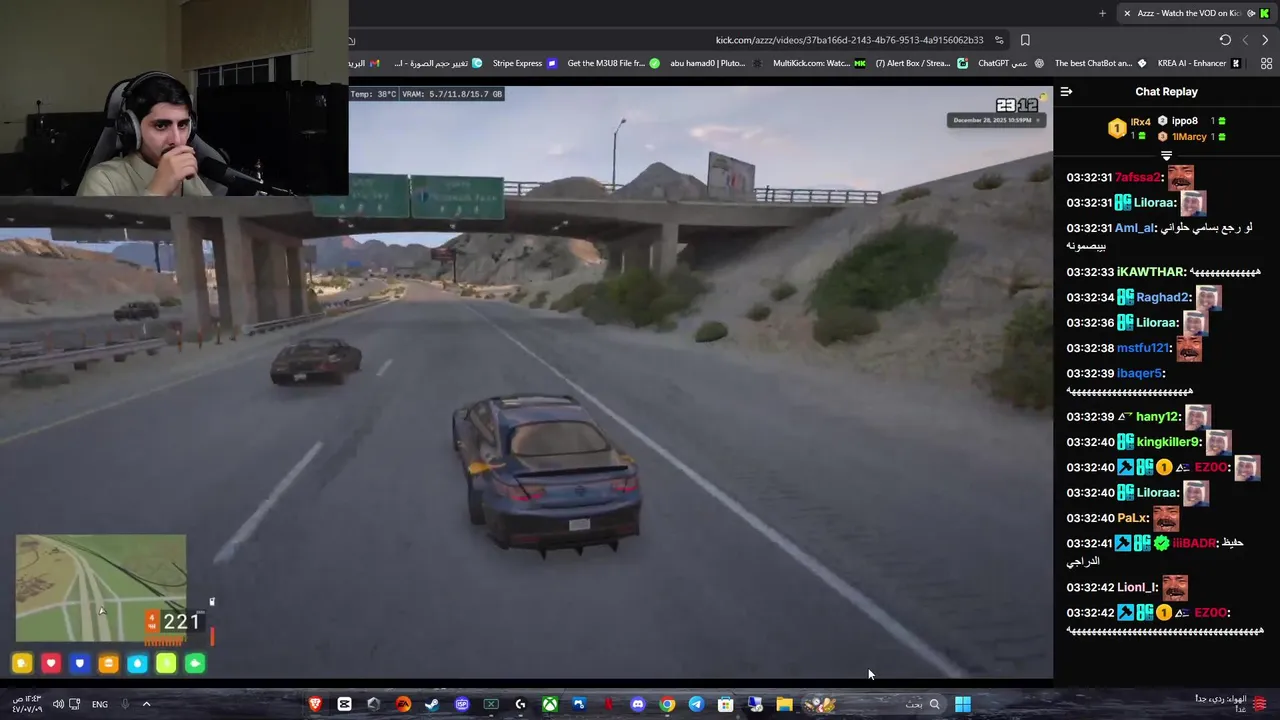
Task: Switch ENG keyboard language indicator
Action: pyautogui.click(x=100, y=704)
